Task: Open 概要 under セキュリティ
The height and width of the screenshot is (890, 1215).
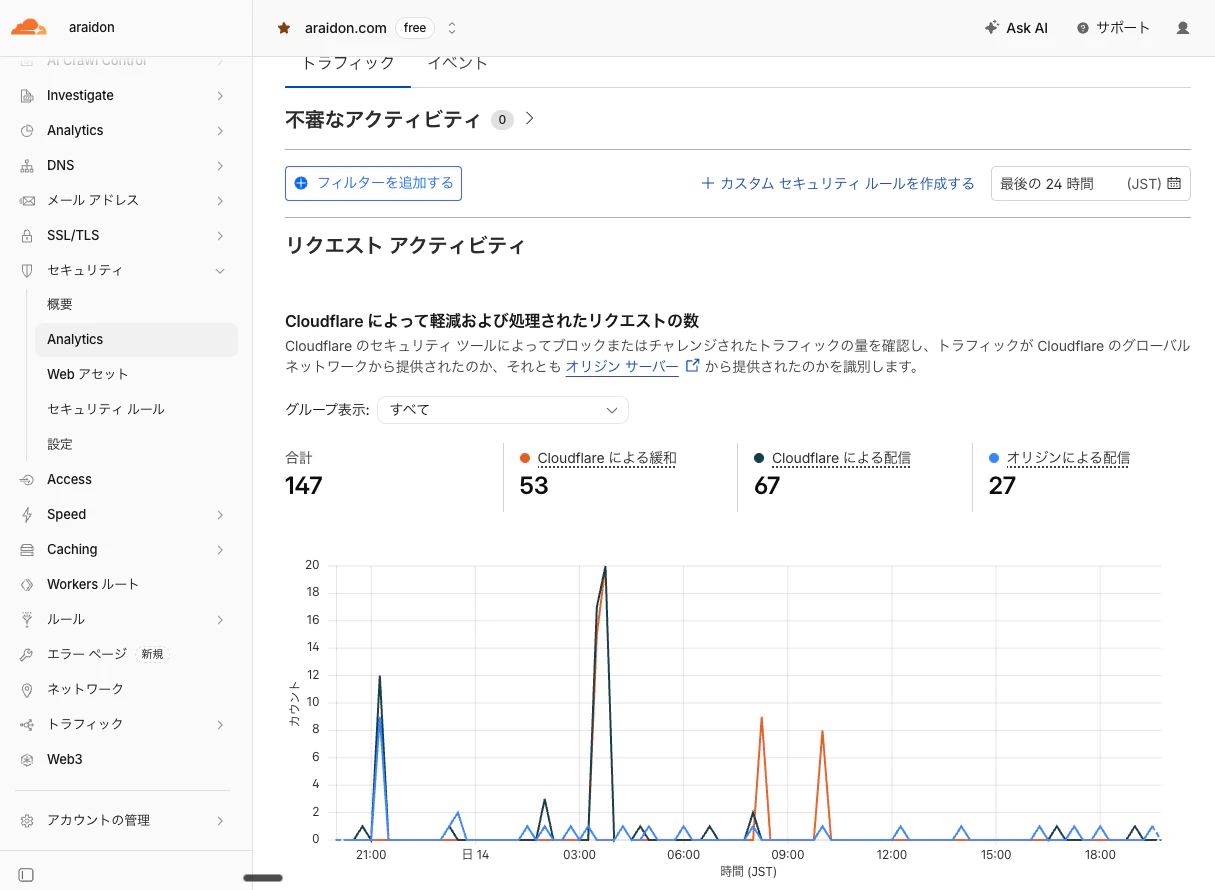Action: [60, 305]
